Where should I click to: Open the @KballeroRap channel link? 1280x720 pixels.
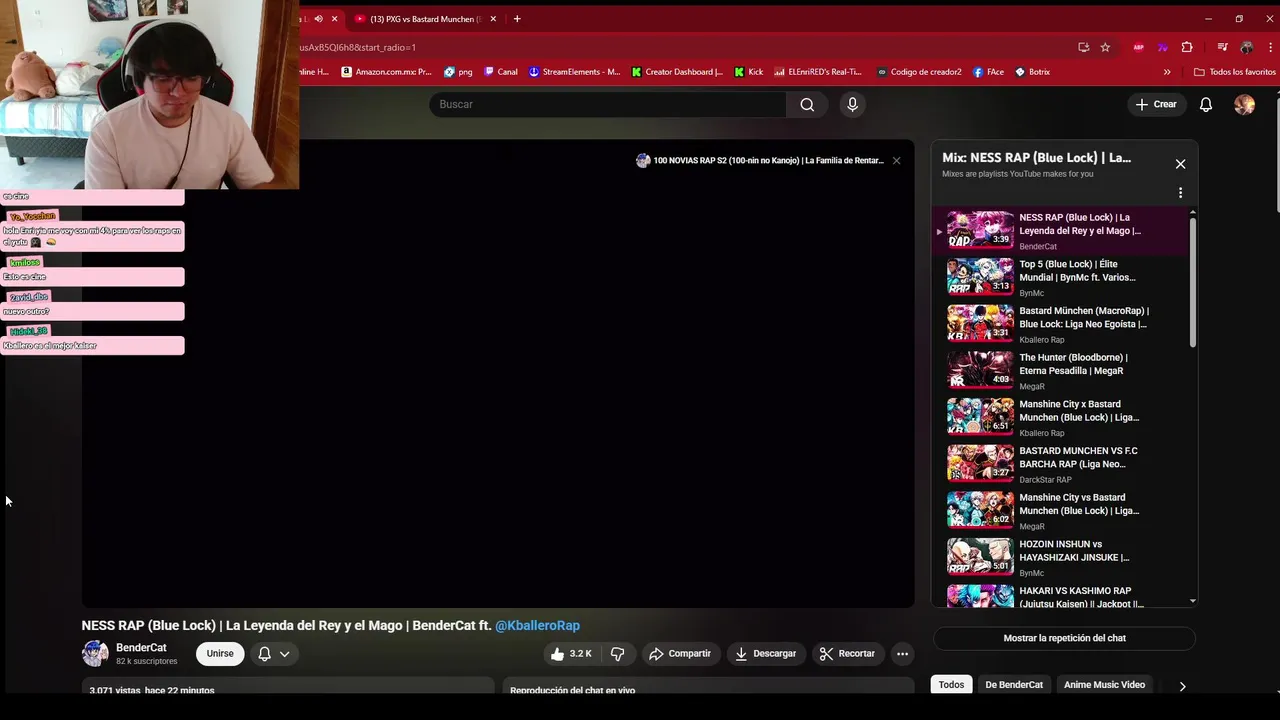coord(537,626)
